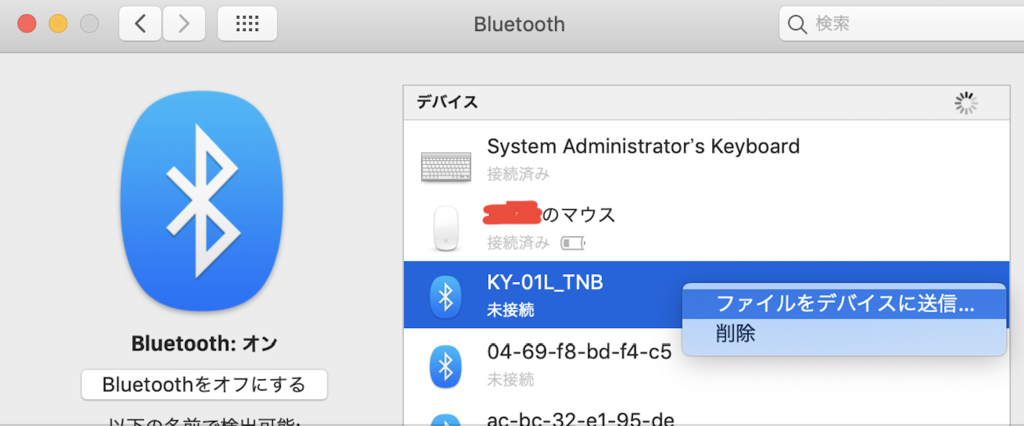Click 未接続 status under 04-69-f8-bd-f4-c5

click(x=510, y=379)
